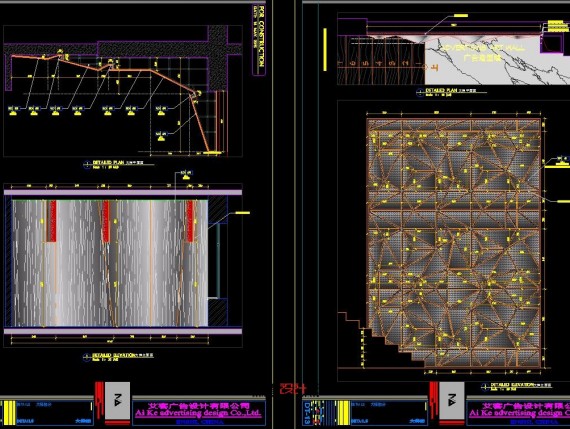Select the FOR CONSTRUCTION stamp text
The height and width of the screenshot is (429, 570).
262,36
